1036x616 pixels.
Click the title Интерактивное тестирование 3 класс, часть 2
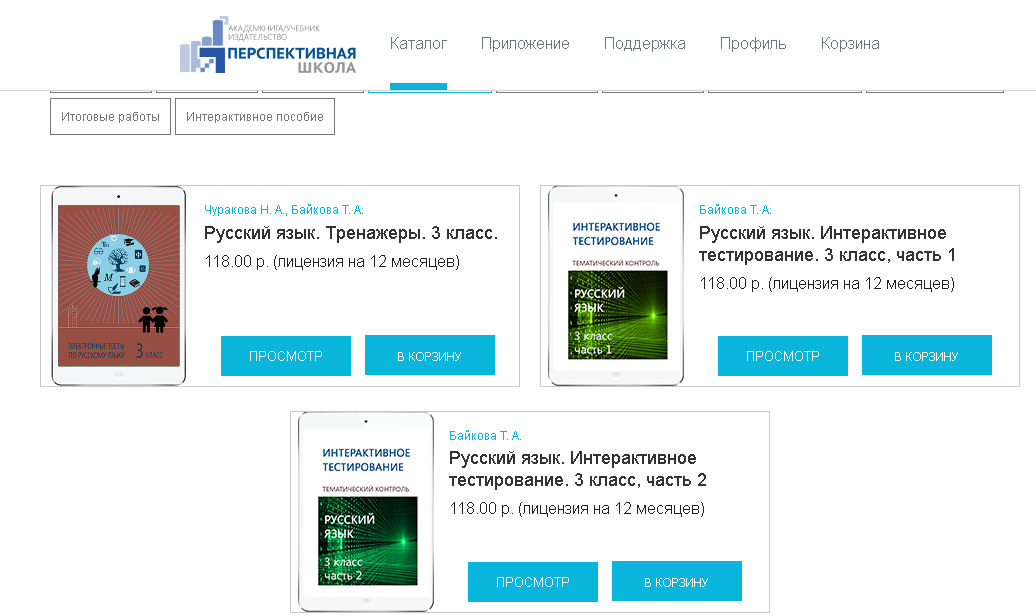tap(577, 470)
